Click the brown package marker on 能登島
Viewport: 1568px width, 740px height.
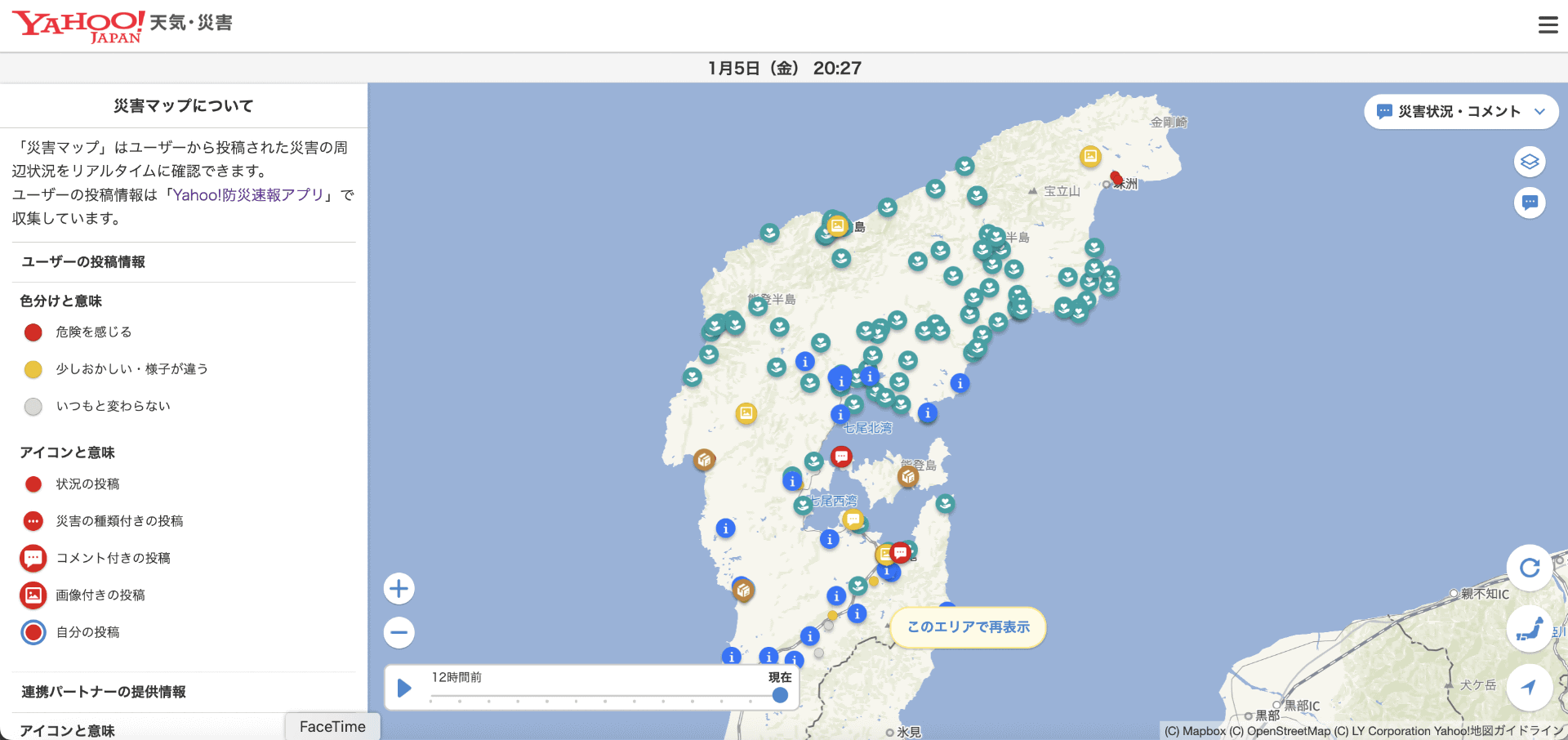(x=908, y=475)
